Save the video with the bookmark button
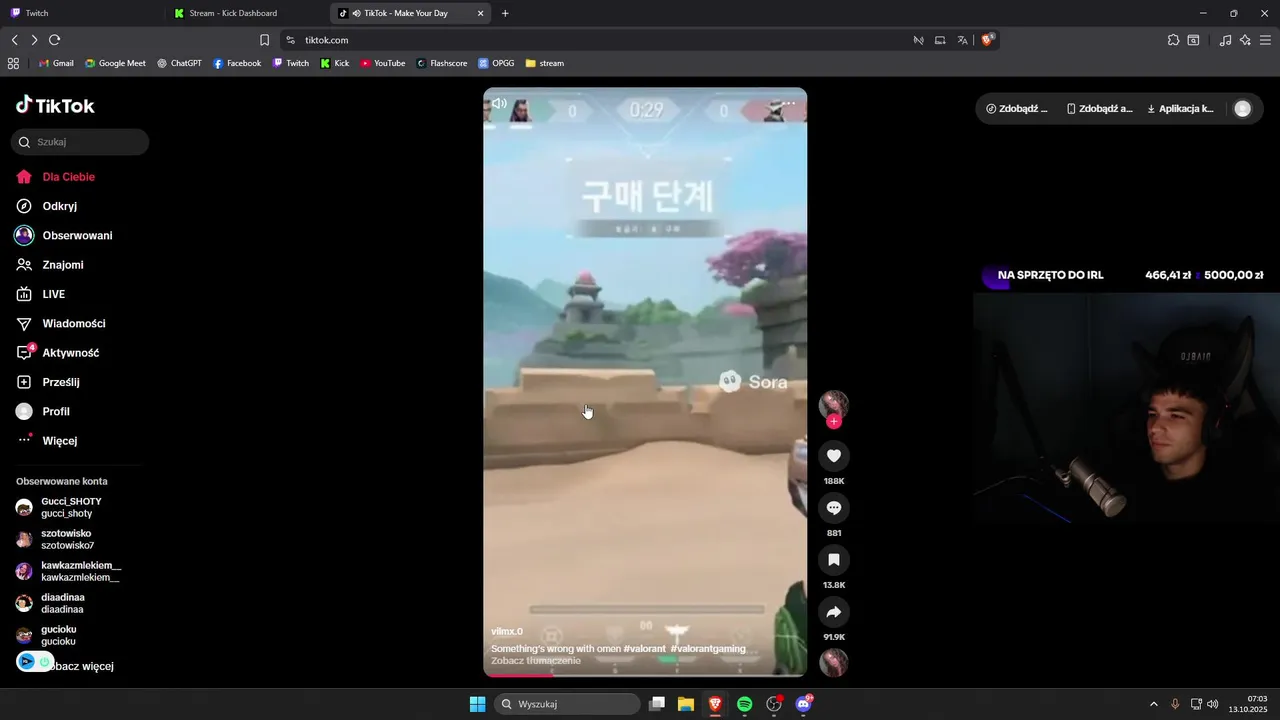 (834, 560)
